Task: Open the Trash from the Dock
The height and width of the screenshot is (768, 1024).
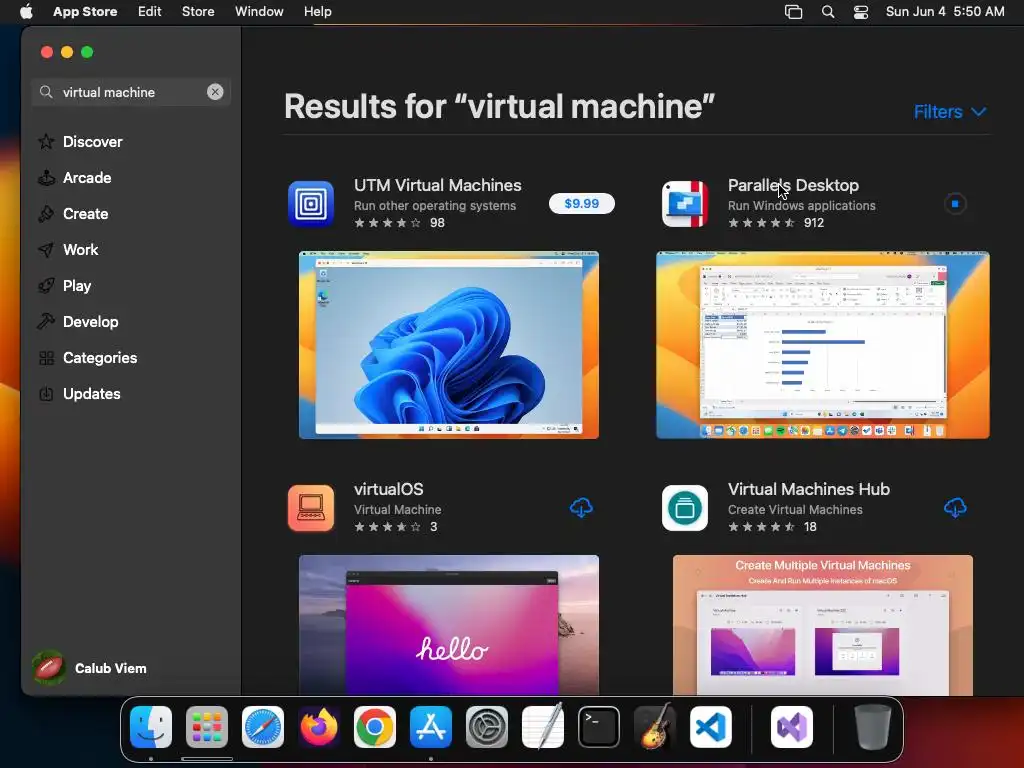Action: coord(872,727)
